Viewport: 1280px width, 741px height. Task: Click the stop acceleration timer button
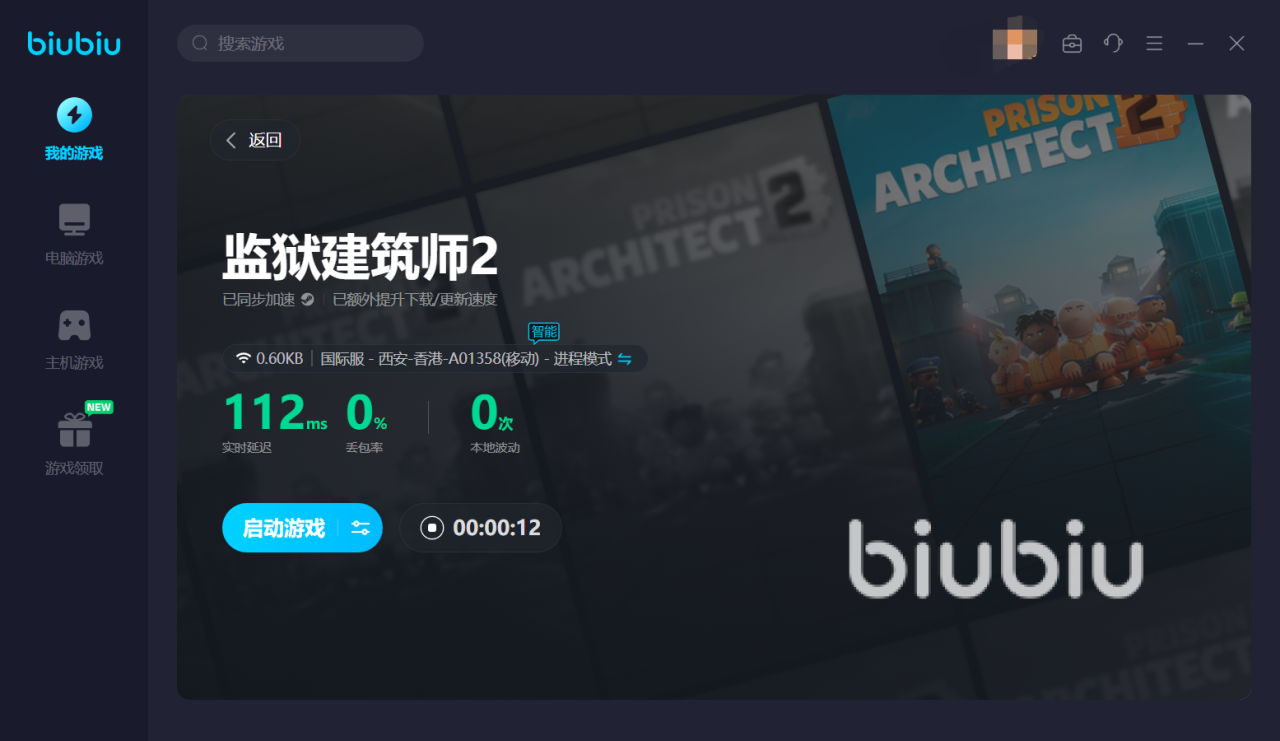tap(480, 528)
